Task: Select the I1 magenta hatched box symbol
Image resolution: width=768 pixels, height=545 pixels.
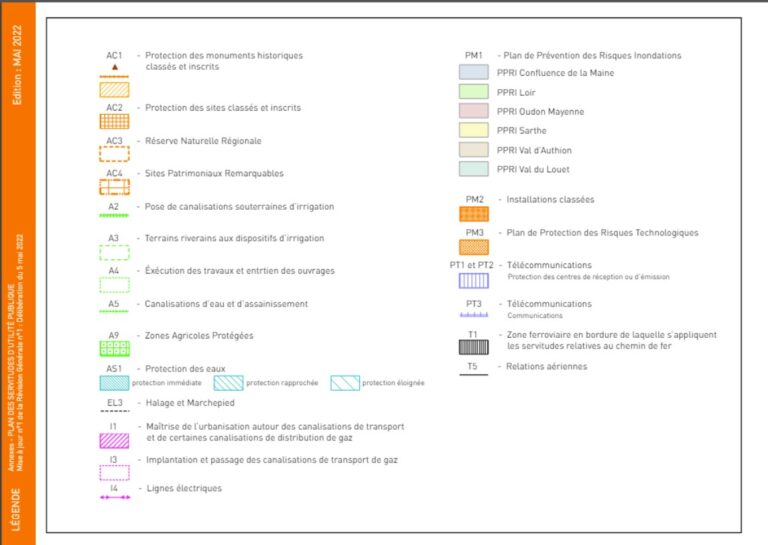Action: pyautogui.click(x=114, y=439)
